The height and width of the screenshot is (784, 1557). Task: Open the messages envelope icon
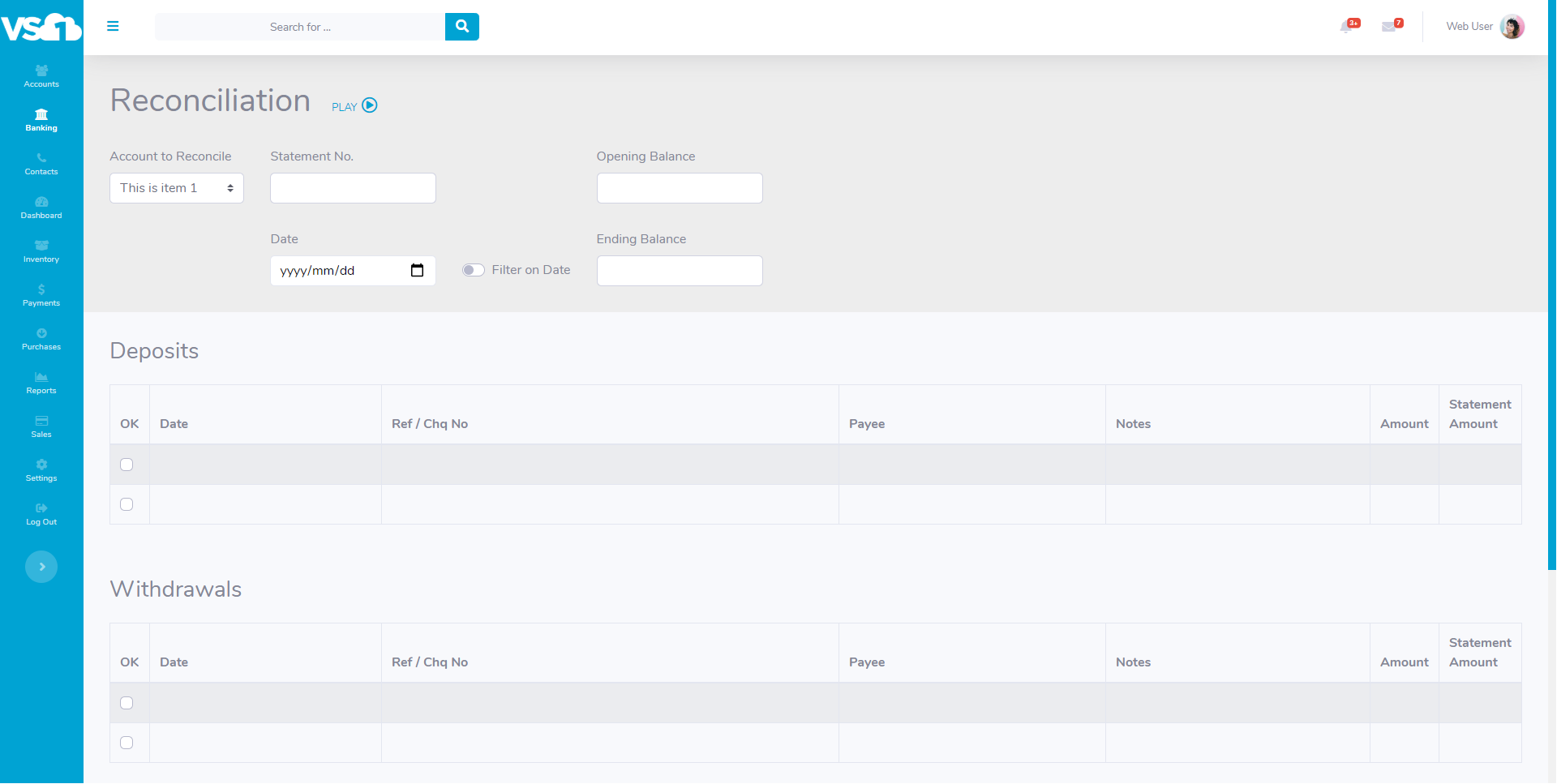click(1390, 27)
